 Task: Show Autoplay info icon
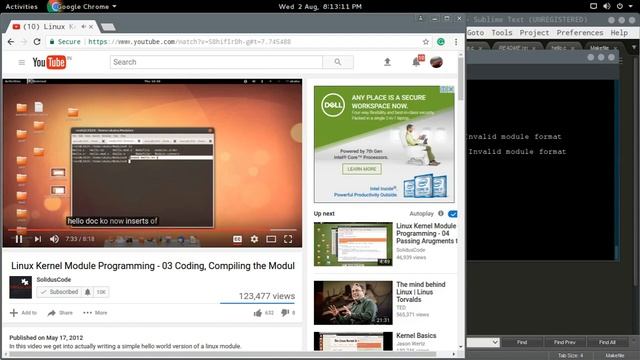441,213
